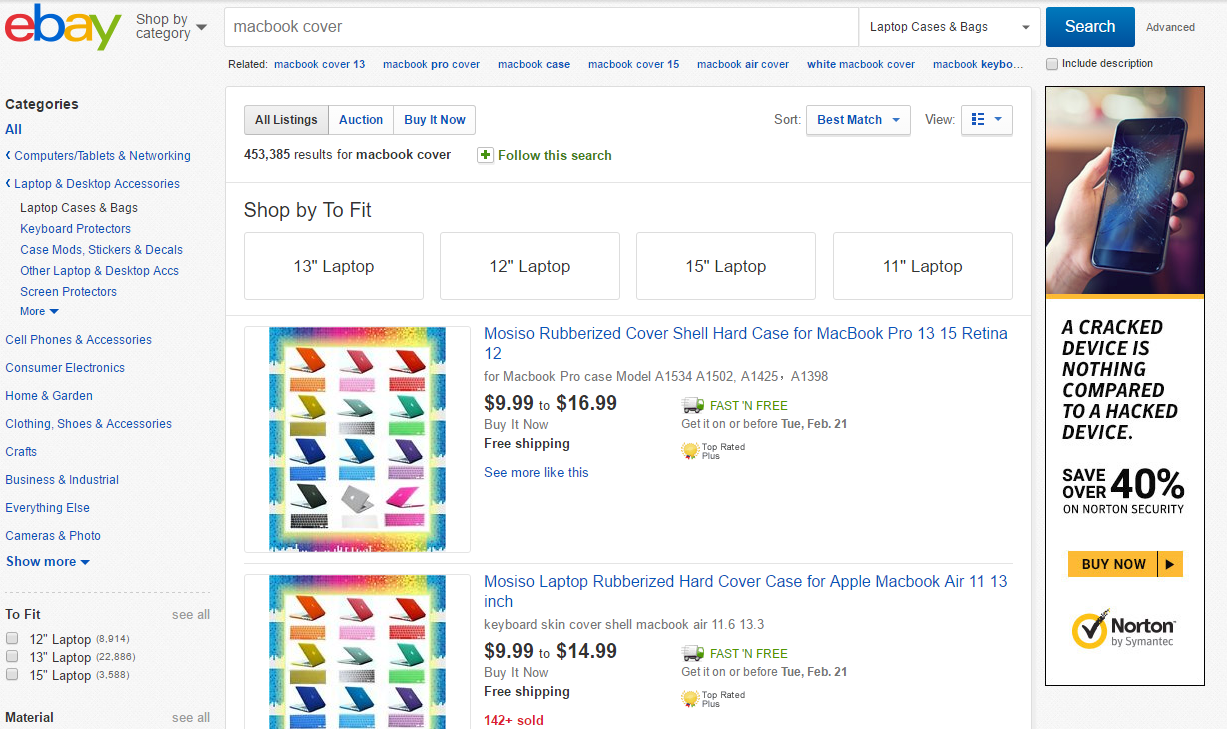Click related search macbook cover 13
Screen dimensions: 1227x729
[320, 64]
